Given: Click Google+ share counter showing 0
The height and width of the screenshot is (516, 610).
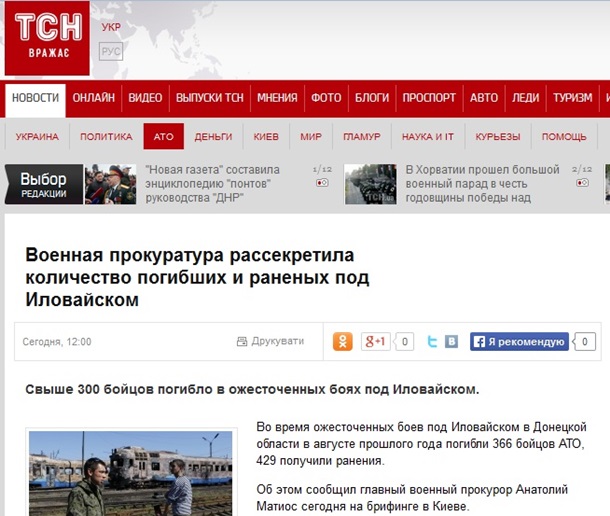Looking at the screenshot, I should (404, 342).
